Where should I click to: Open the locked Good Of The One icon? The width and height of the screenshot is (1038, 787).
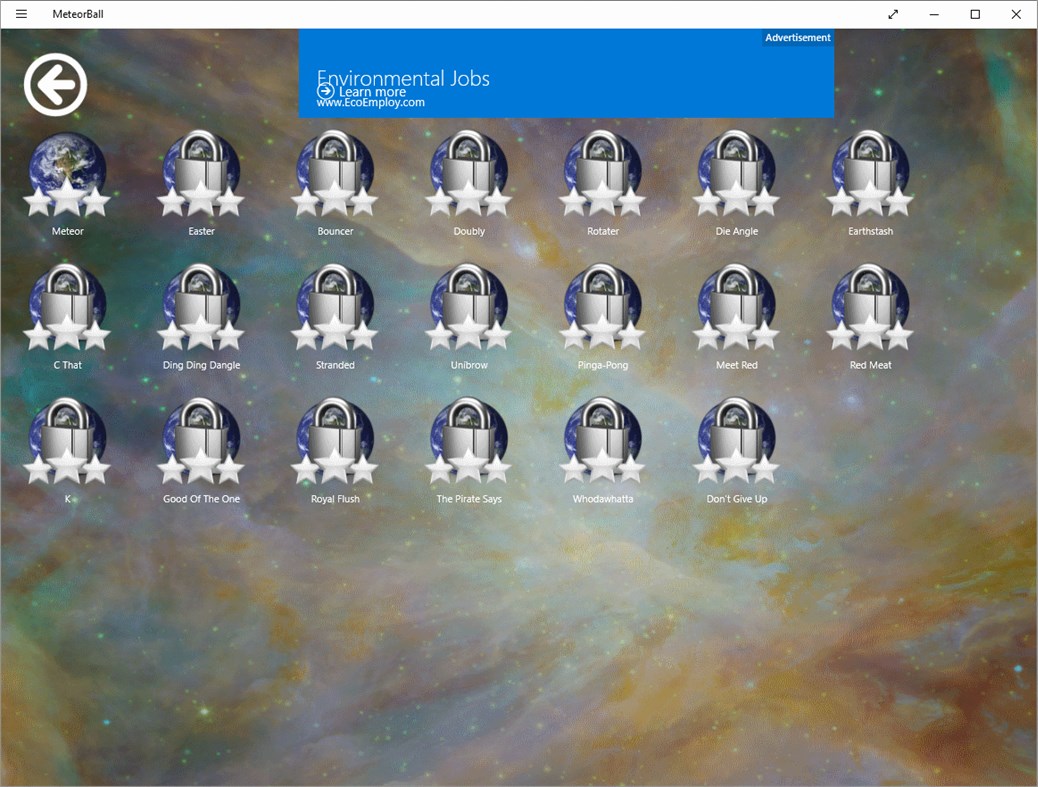(x=201, y=441)
